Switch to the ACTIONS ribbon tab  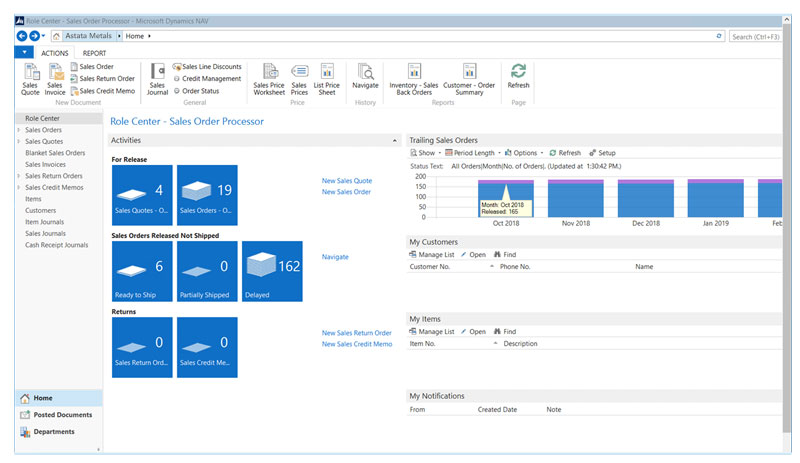(x=55, y=53)
